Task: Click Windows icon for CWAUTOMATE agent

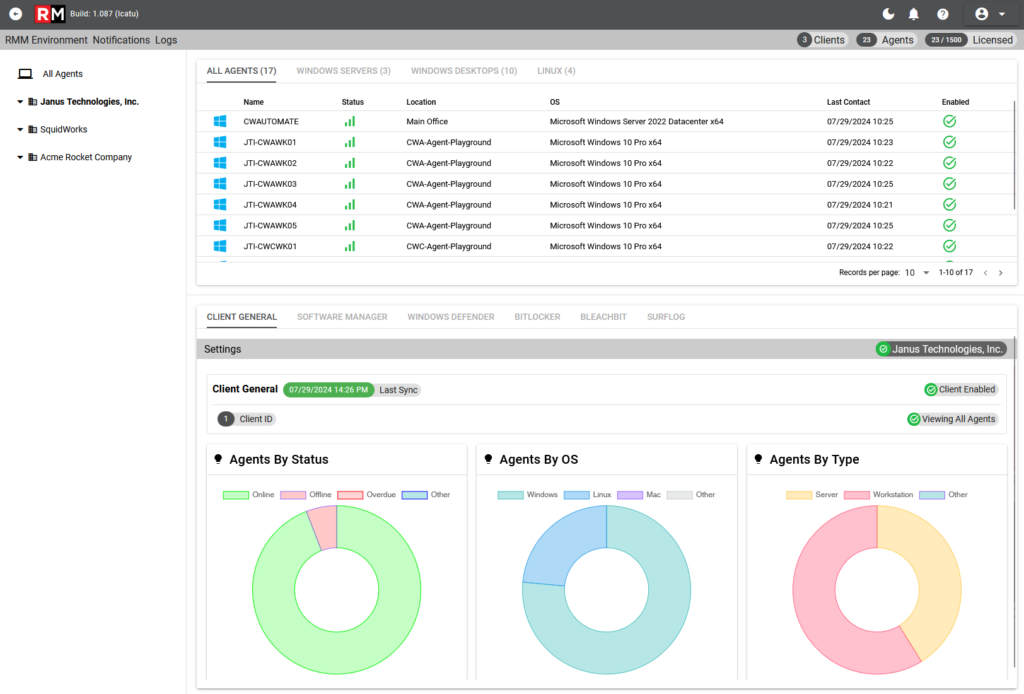Action: pos(220,121)
